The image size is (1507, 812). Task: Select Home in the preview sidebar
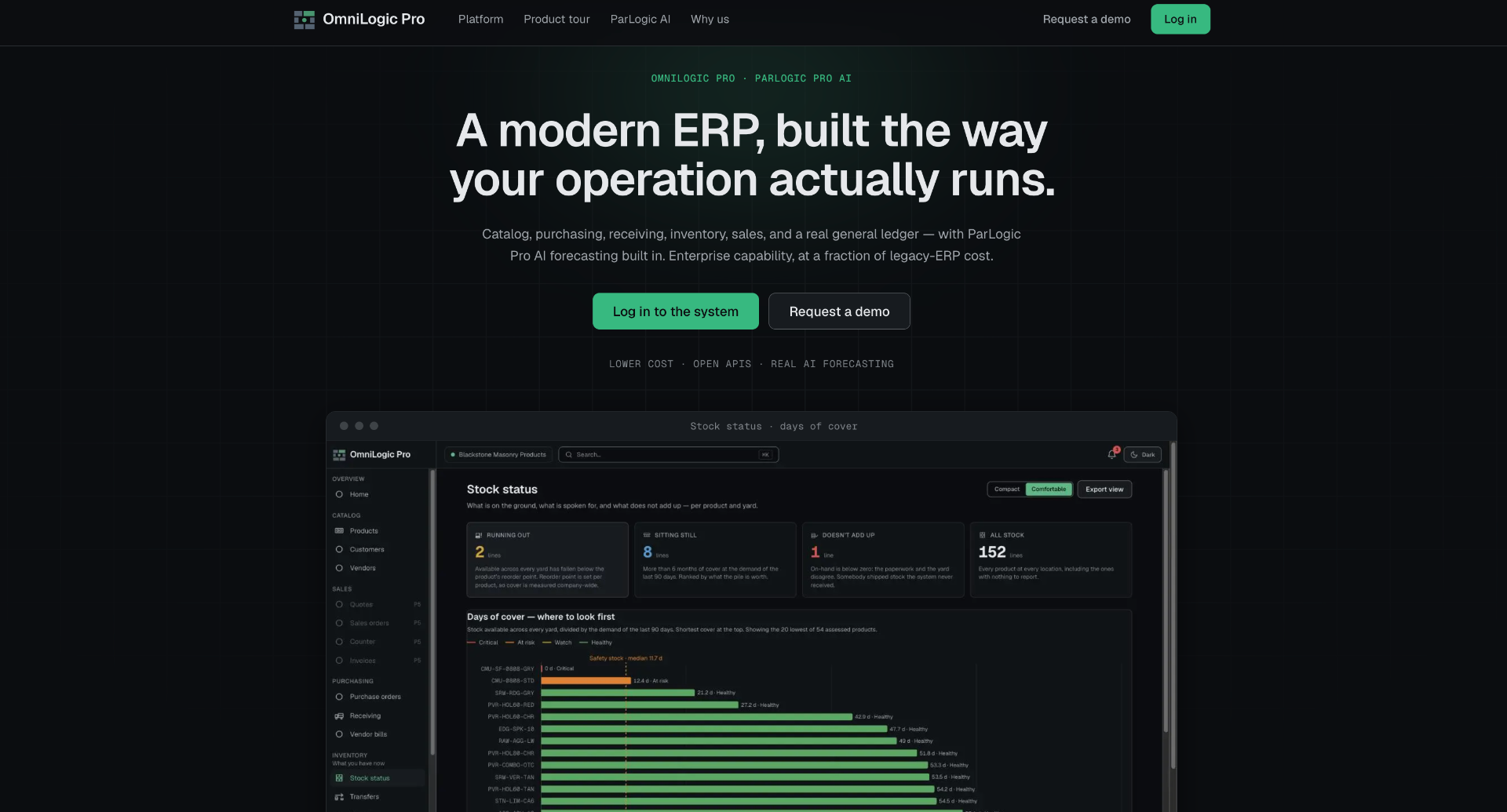(378, 494)
